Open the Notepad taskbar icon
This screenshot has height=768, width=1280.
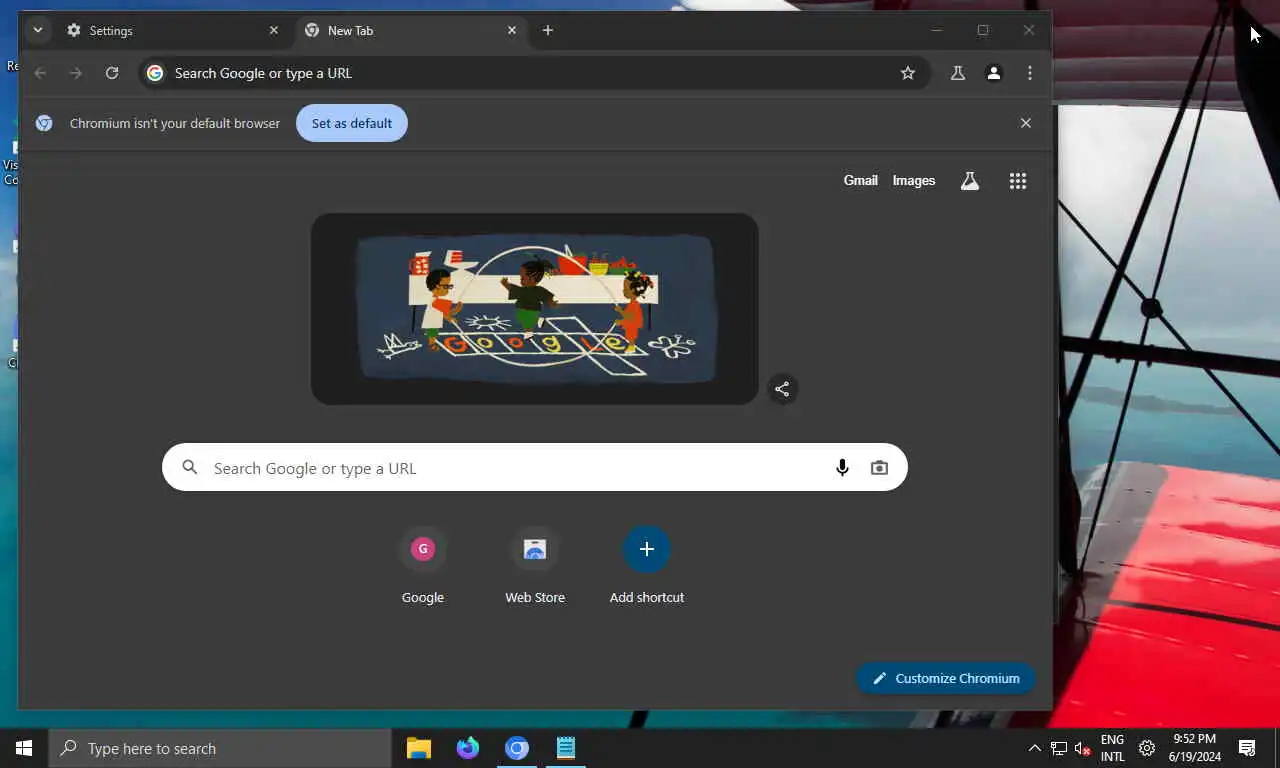566,748
